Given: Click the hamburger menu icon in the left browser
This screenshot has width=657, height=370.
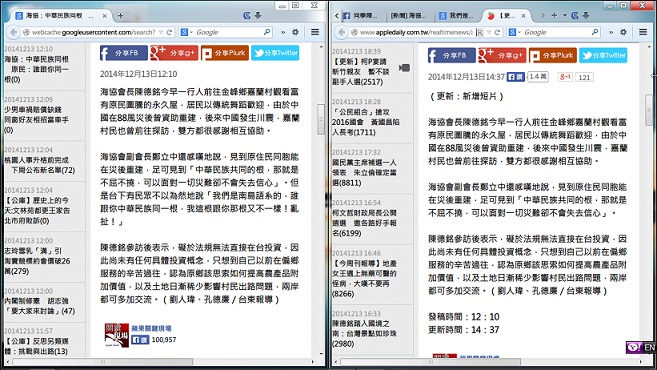Looking at the screenshot, I should [x=315, y=32].
